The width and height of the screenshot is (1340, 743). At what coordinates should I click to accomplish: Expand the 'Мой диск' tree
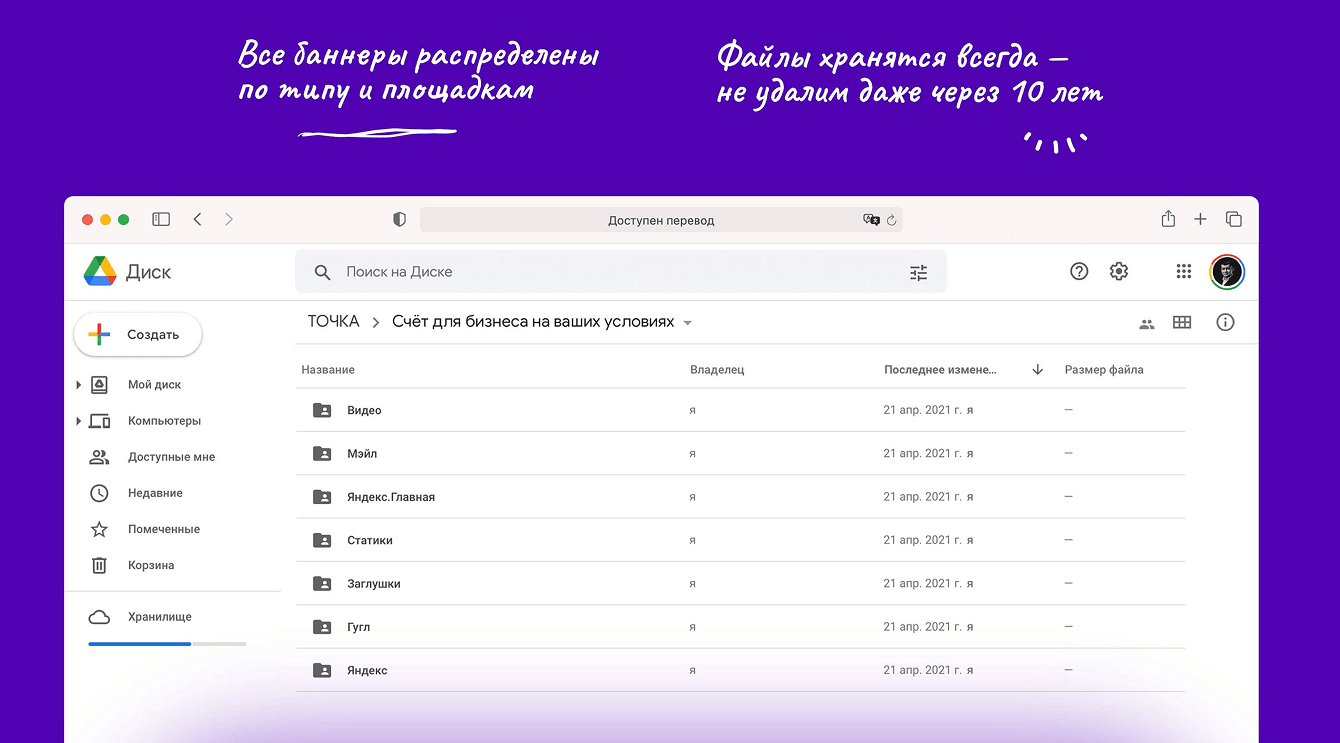click(79, 385)
